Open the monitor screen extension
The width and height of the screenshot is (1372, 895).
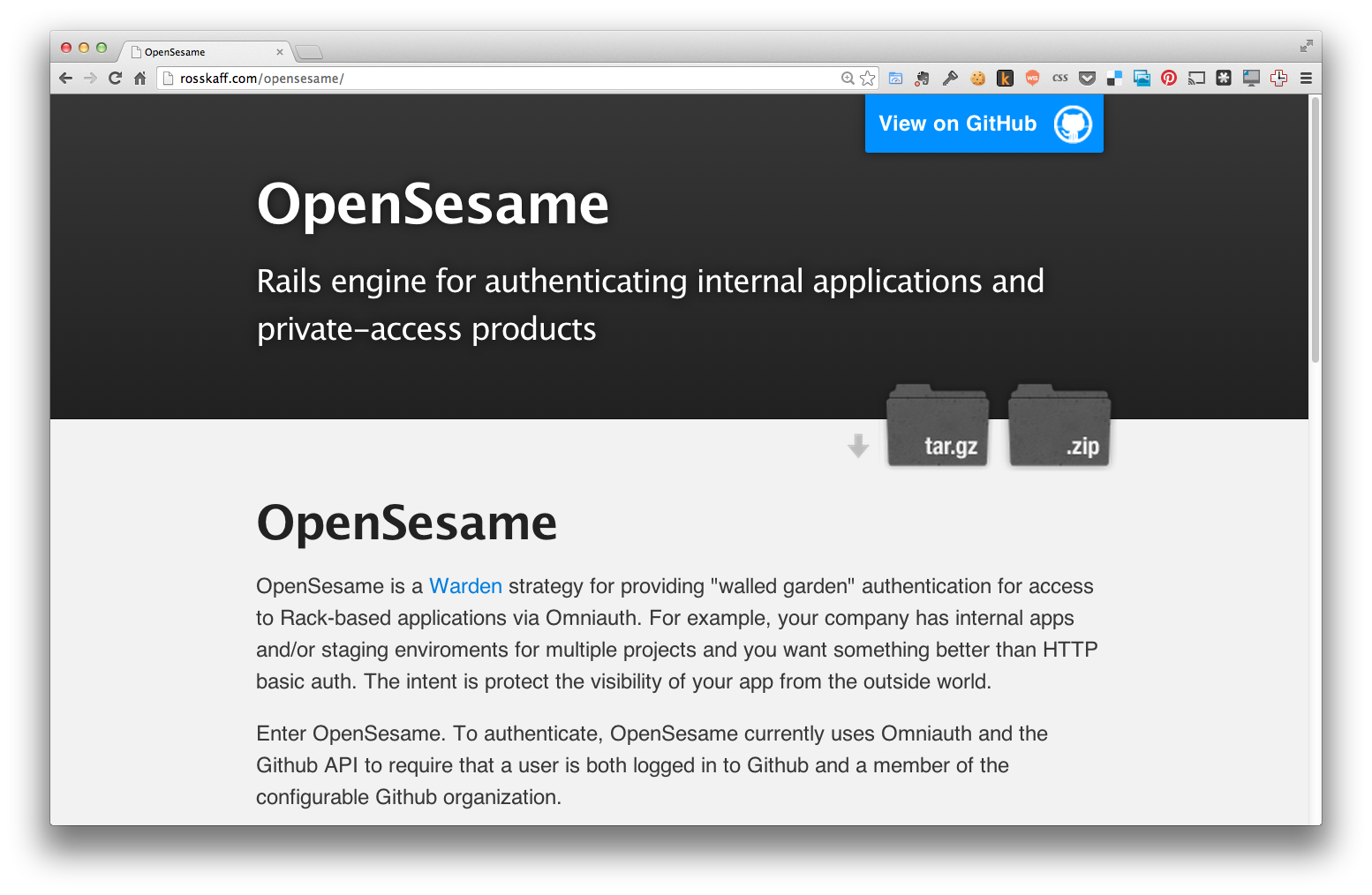click(1251, 79)
